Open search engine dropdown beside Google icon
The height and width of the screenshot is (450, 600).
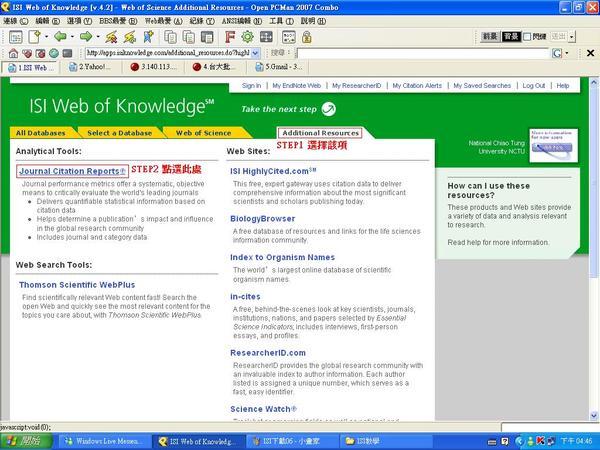tap(567, 53)
